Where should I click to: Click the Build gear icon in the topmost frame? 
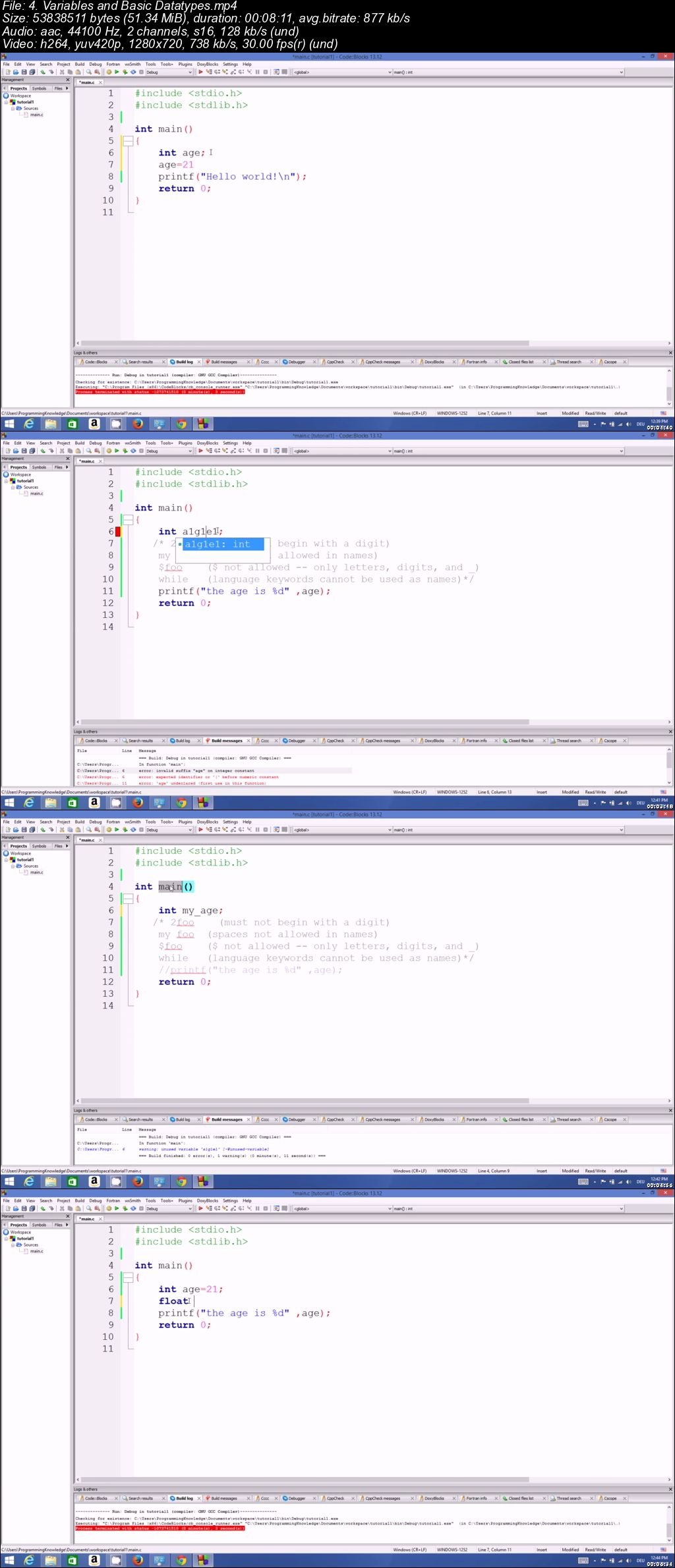pyautogui.click(x=109, y=72)
